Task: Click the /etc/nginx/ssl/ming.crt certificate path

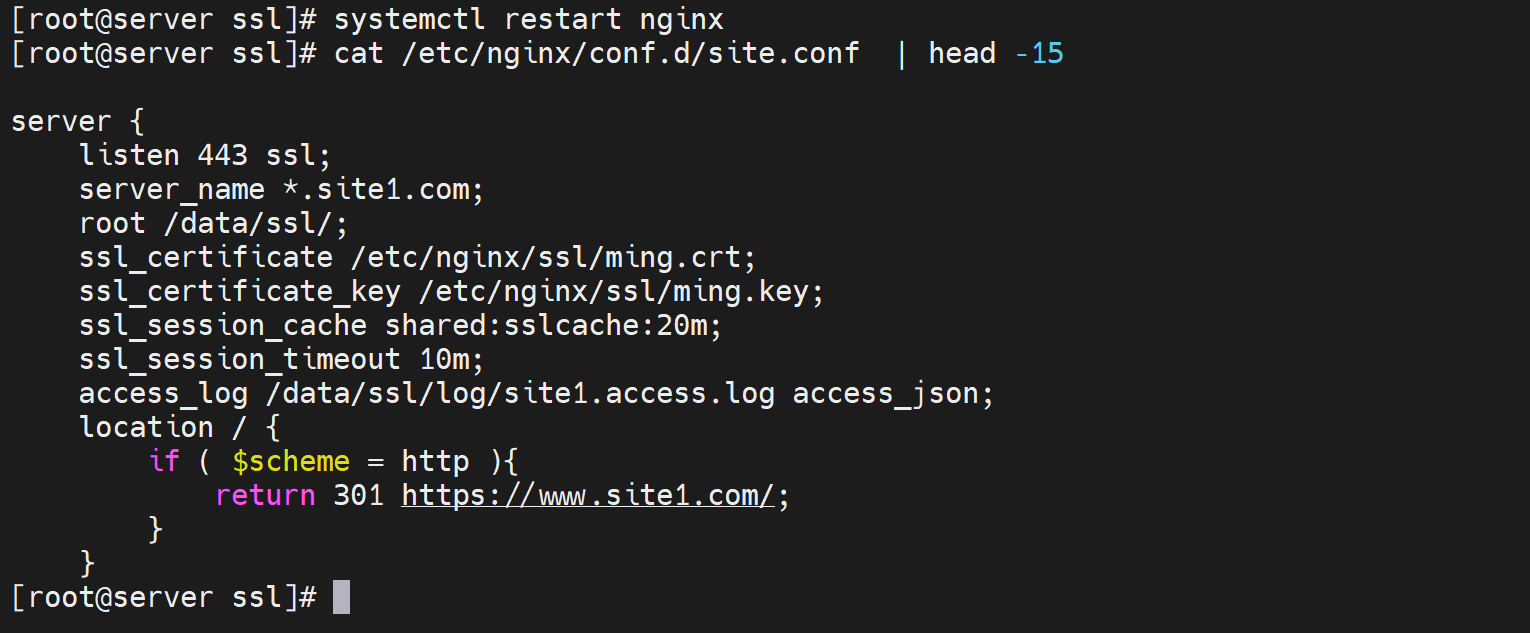Action: coord(554,257)
